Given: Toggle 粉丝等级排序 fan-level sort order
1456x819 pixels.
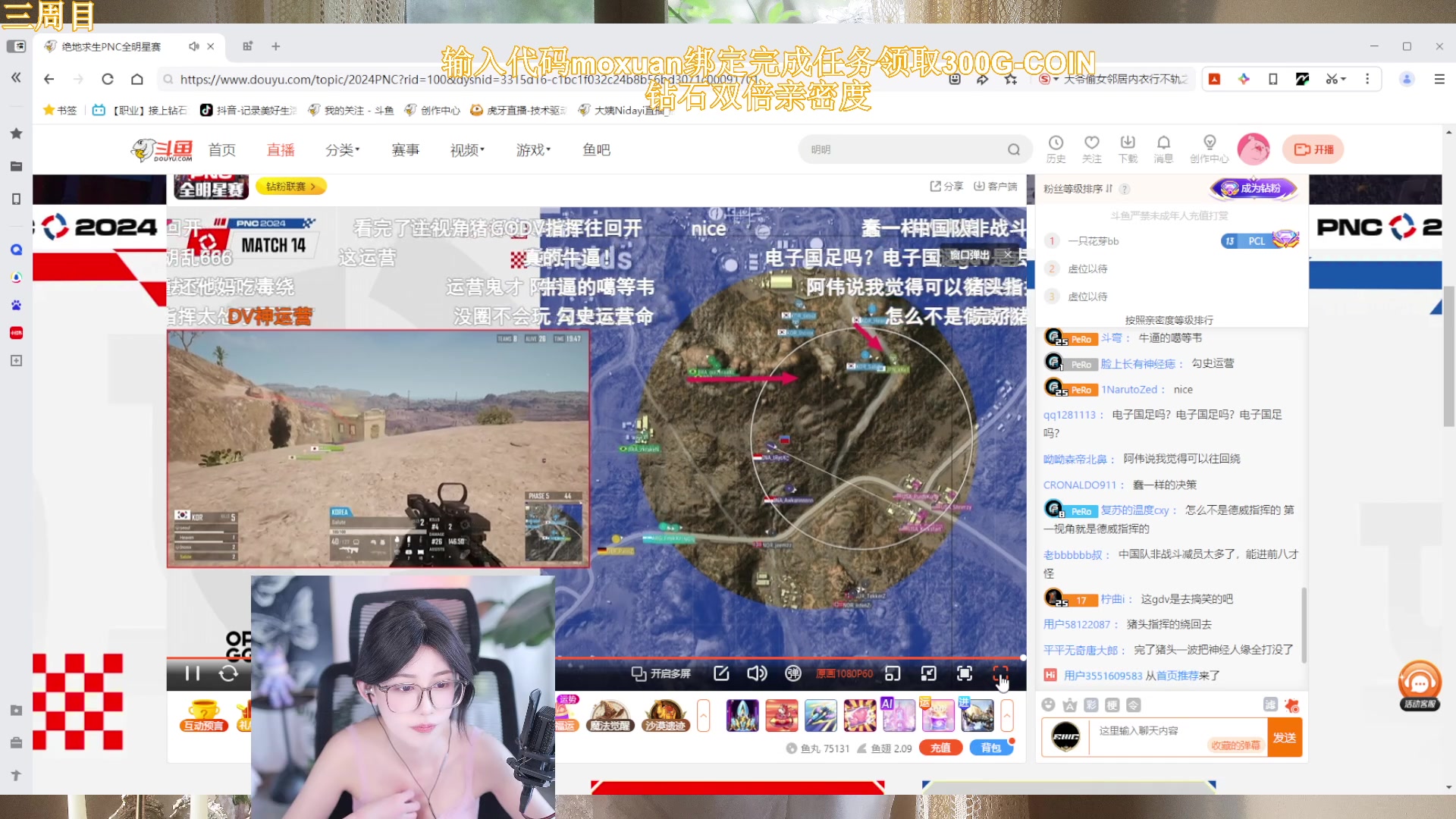Looking at the screenshot, I should click(x=1078, y=189).
